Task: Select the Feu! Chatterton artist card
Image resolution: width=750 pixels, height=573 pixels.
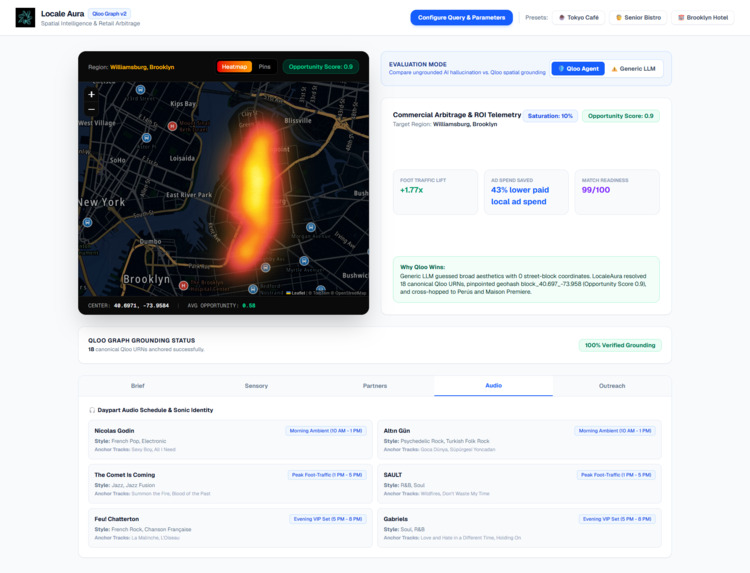Action: click(x=230, y=528)
